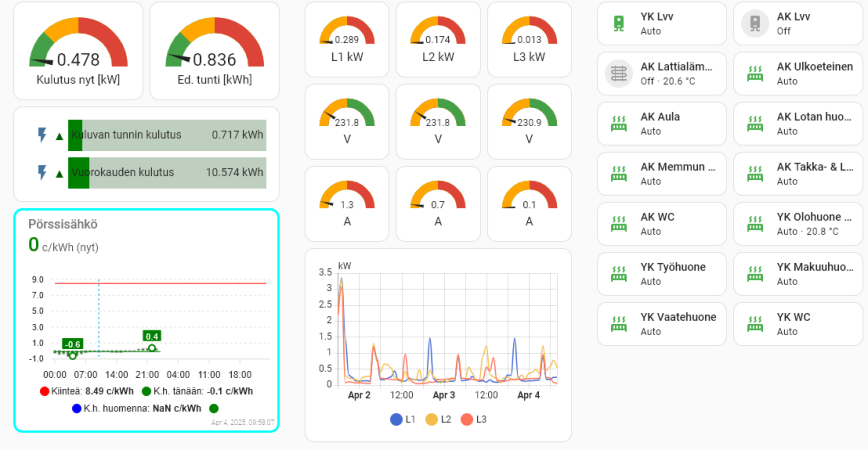This screenshot has height=450, width=868.
Task: Click the AK Aula heater icon
Action: point(619,123)
